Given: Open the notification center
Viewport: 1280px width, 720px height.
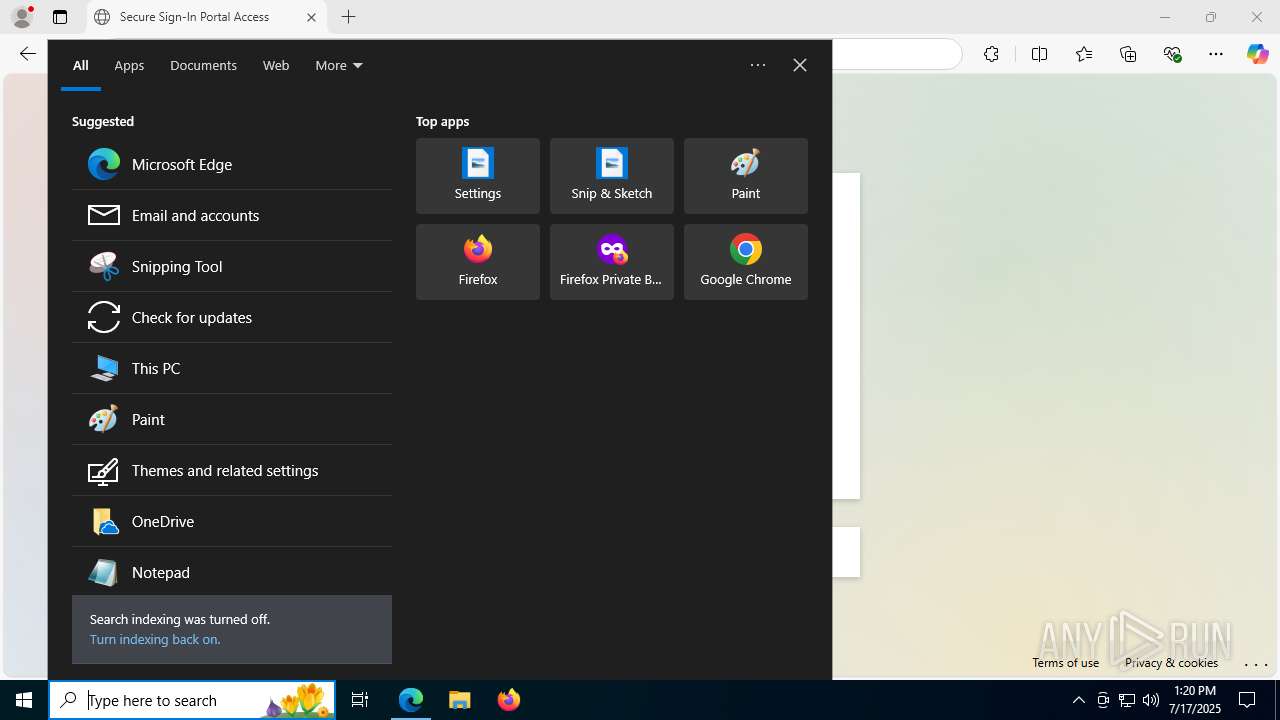Looking at the screenshot, I should [x=1248, y=700].
